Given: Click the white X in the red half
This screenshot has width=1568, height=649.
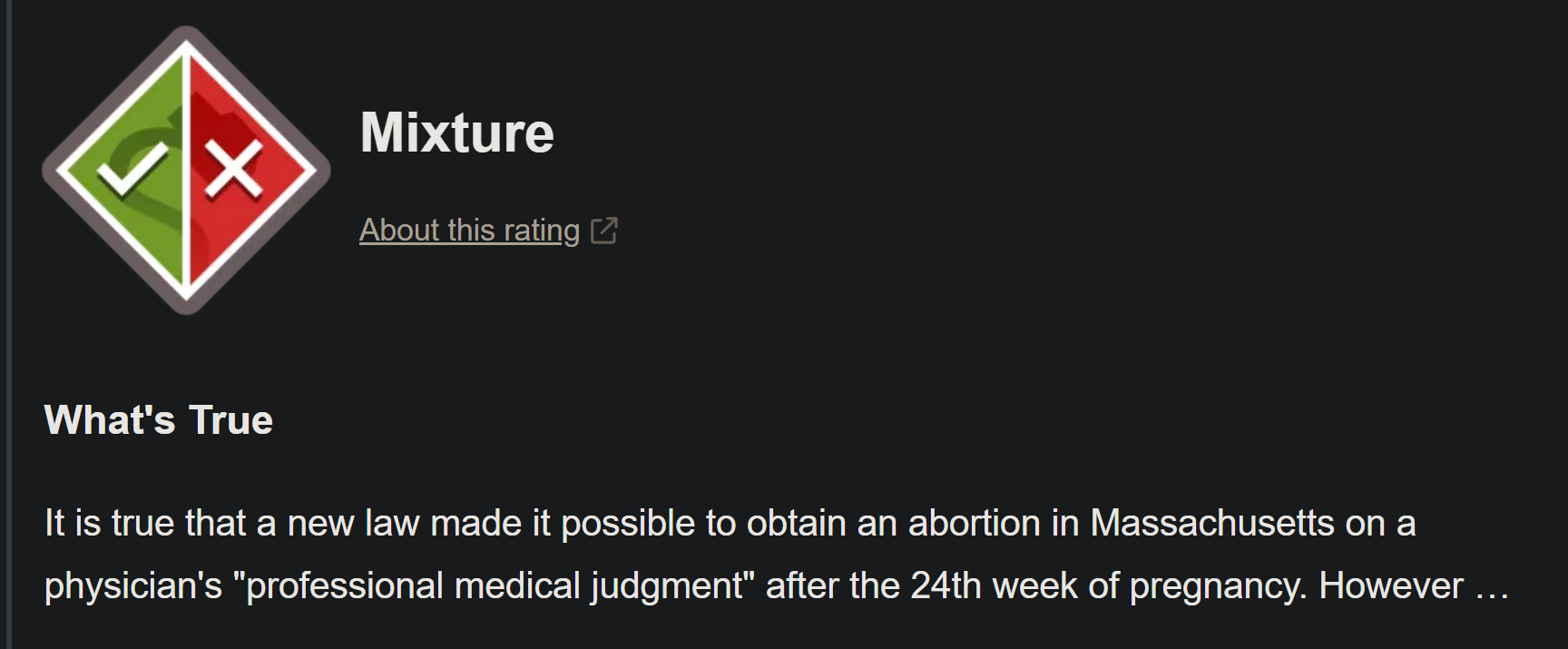Looking at the screenshot, I should pyautogui.click(x=233, y=169).
